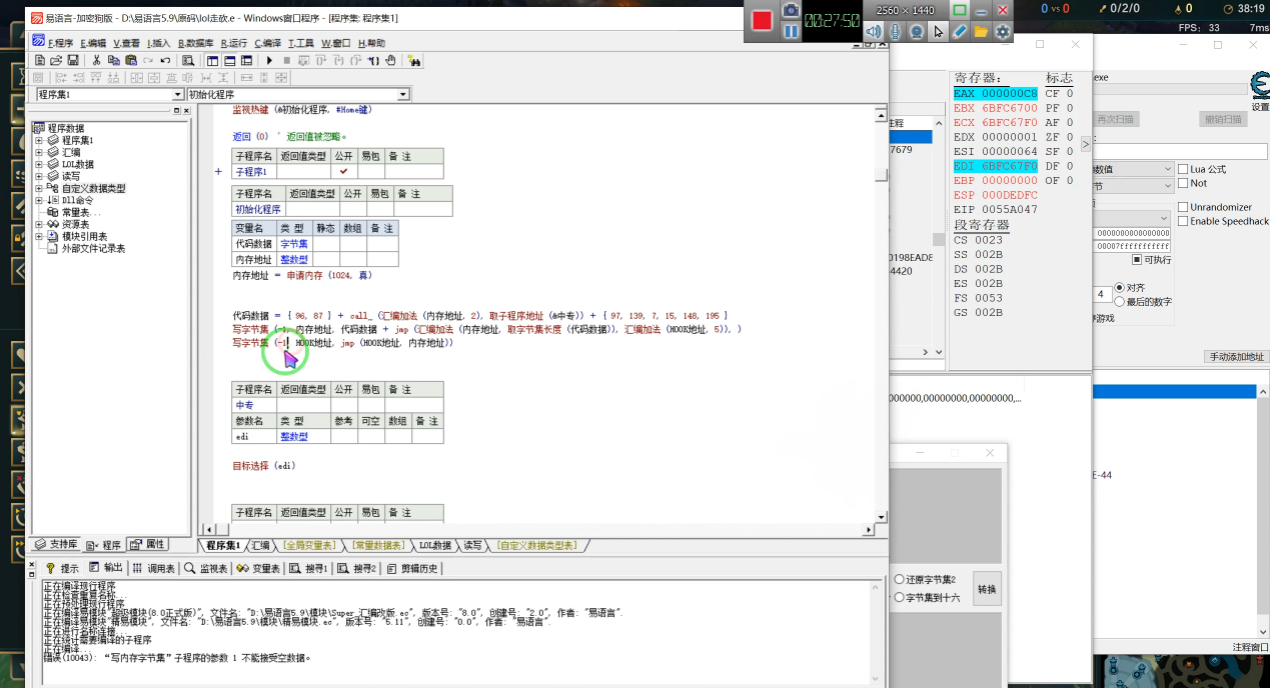Select the 还原字节集2 radio button
Screen dimensions: 1270x688
click(x=900, y=579)
